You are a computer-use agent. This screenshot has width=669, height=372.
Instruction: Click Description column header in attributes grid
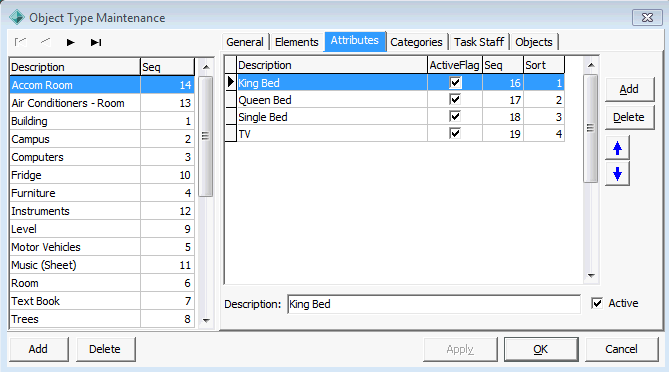coord(332,65)
